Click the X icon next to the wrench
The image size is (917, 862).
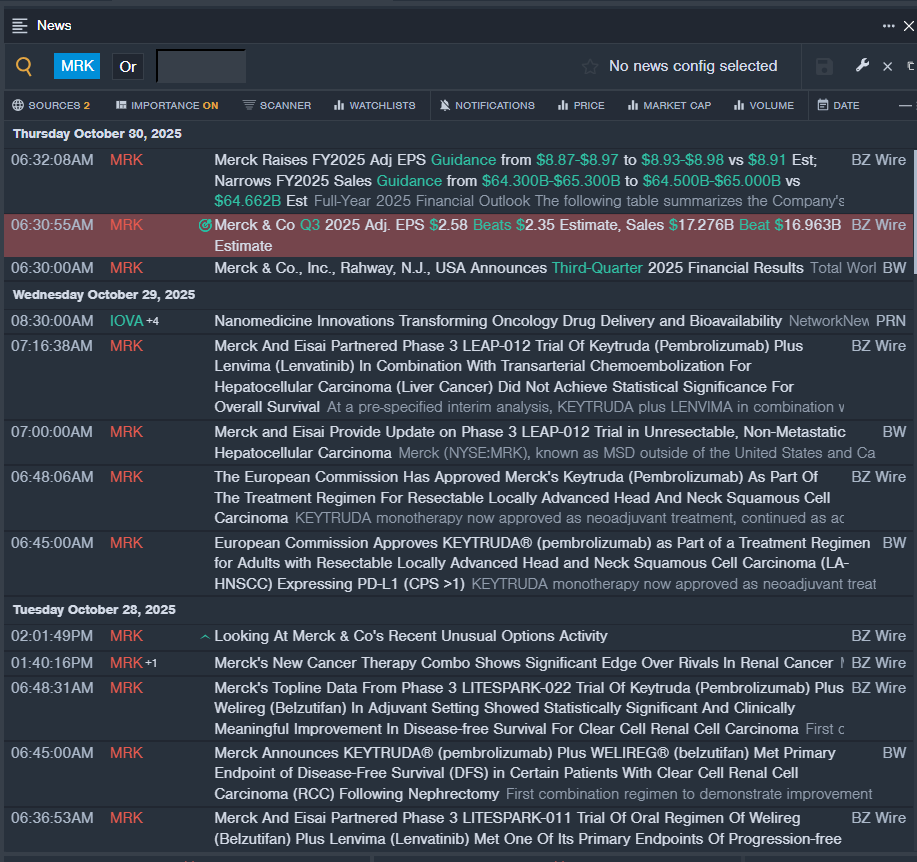[x=887, y=67]
